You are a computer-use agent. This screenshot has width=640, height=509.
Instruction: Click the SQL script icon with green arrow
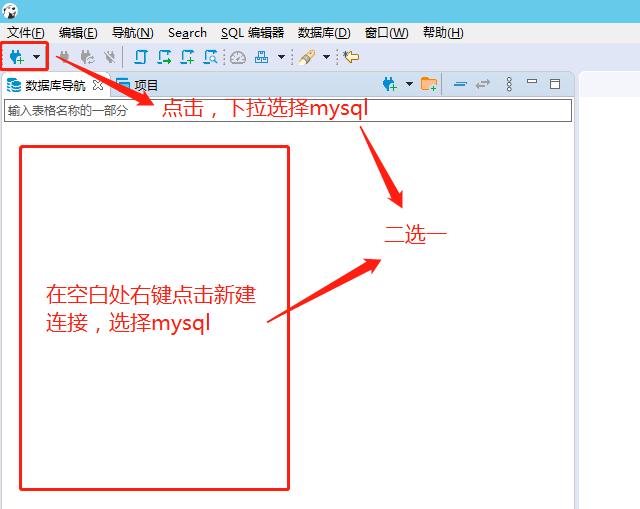pos(164,57)
